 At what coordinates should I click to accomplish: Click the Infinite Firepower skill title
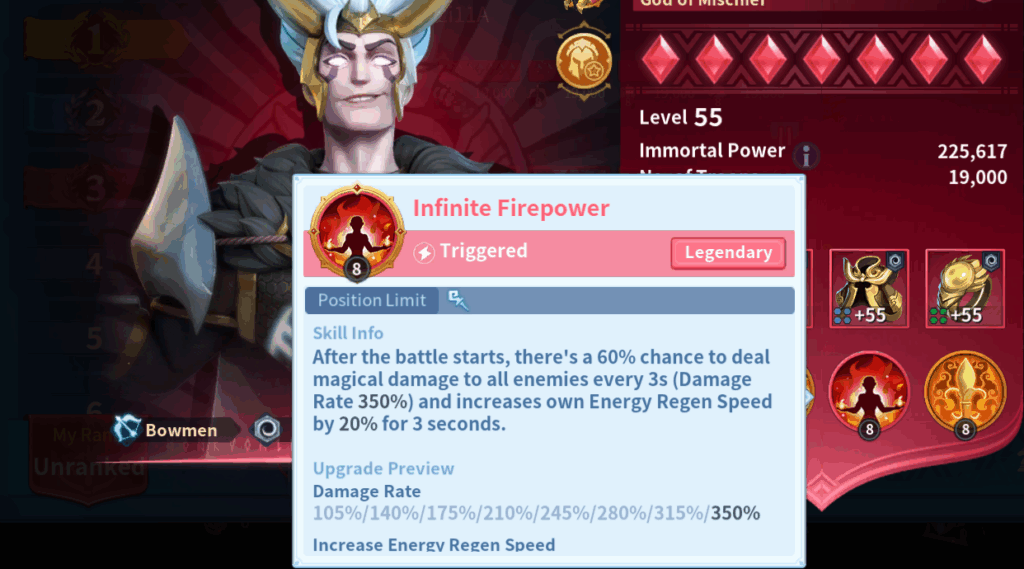point(511,208)
